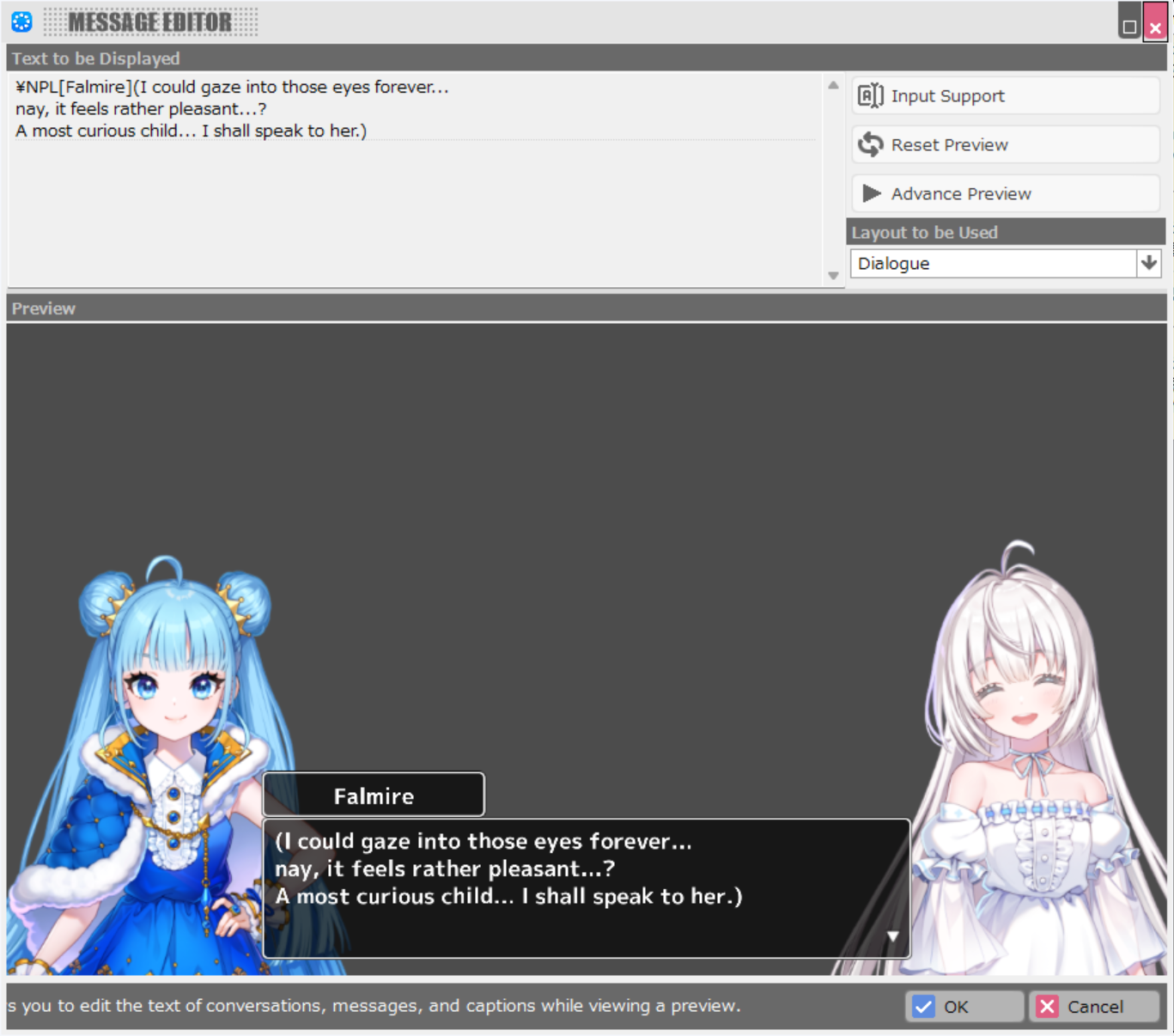Click the checkmark icon on the OK button

pos(924,1006)
